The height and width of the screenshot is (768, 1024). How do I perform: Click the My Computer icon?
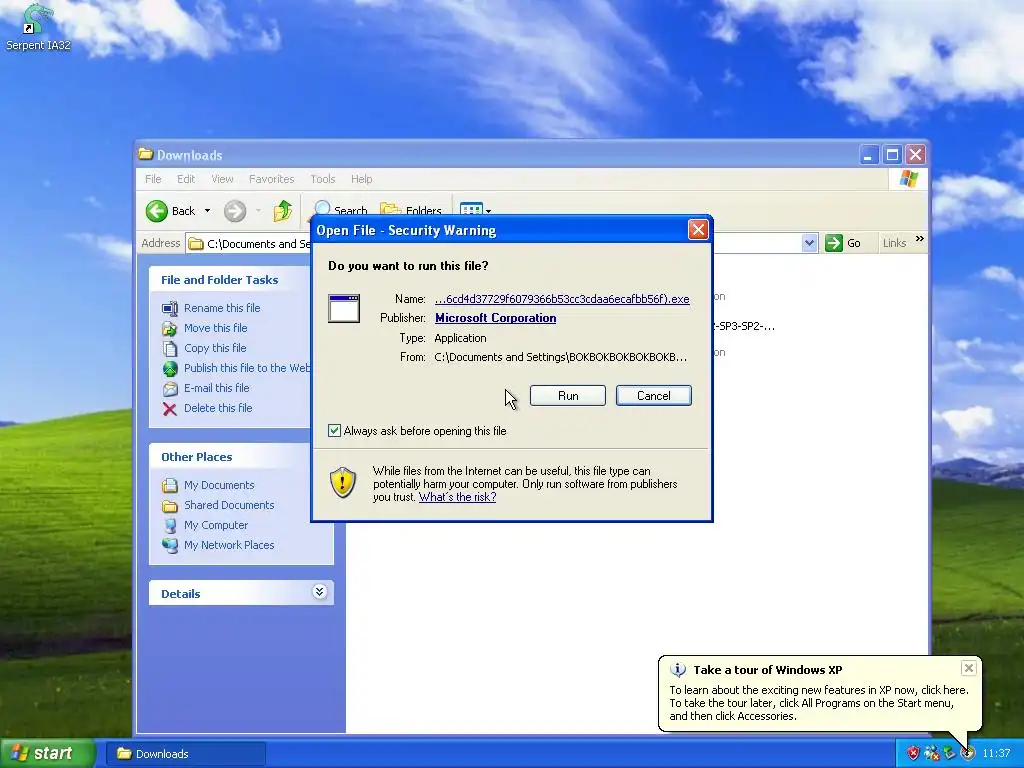pos(170,526)
